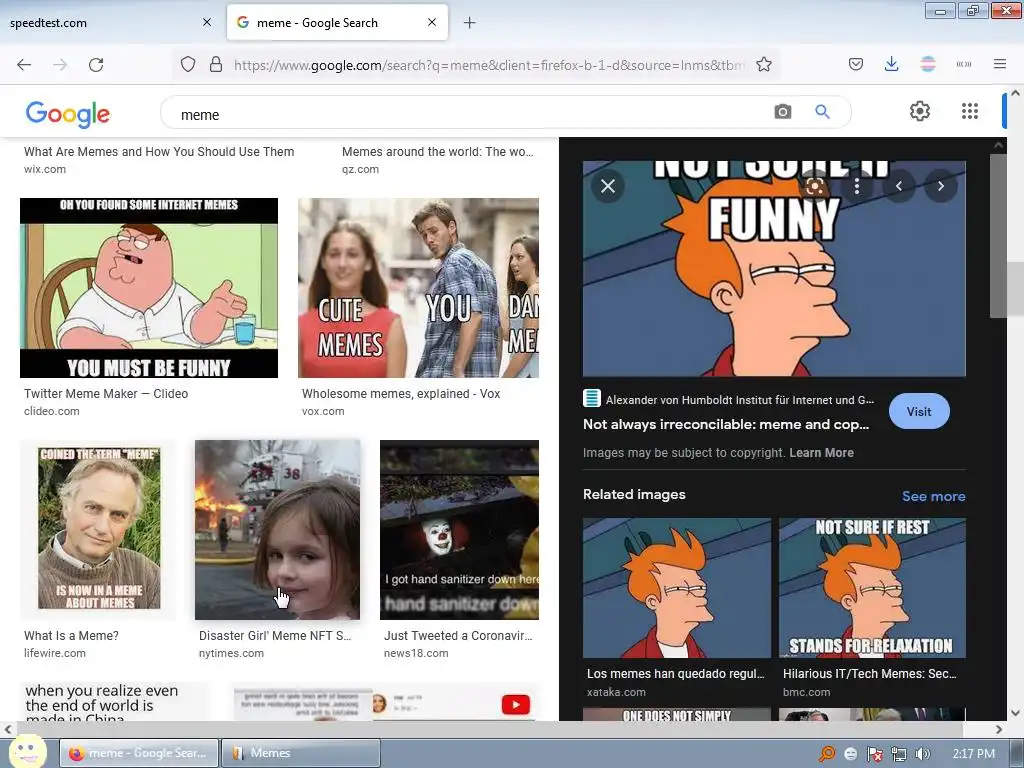Show the previous image in preview

[899, 187]
